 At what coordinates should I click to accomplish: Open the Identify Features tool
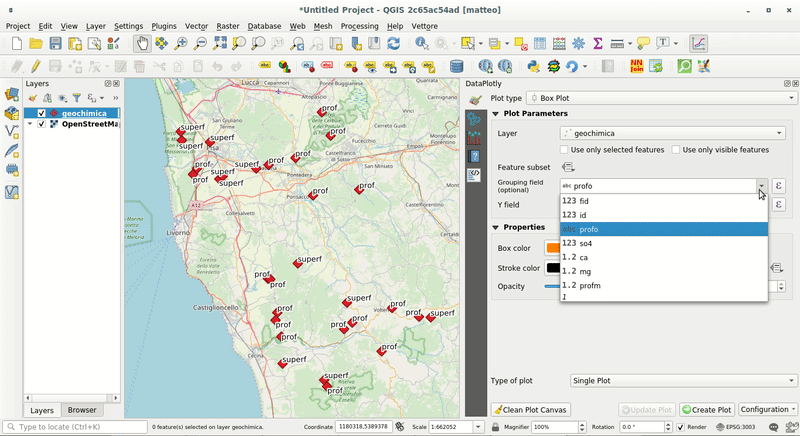point(421,43)
